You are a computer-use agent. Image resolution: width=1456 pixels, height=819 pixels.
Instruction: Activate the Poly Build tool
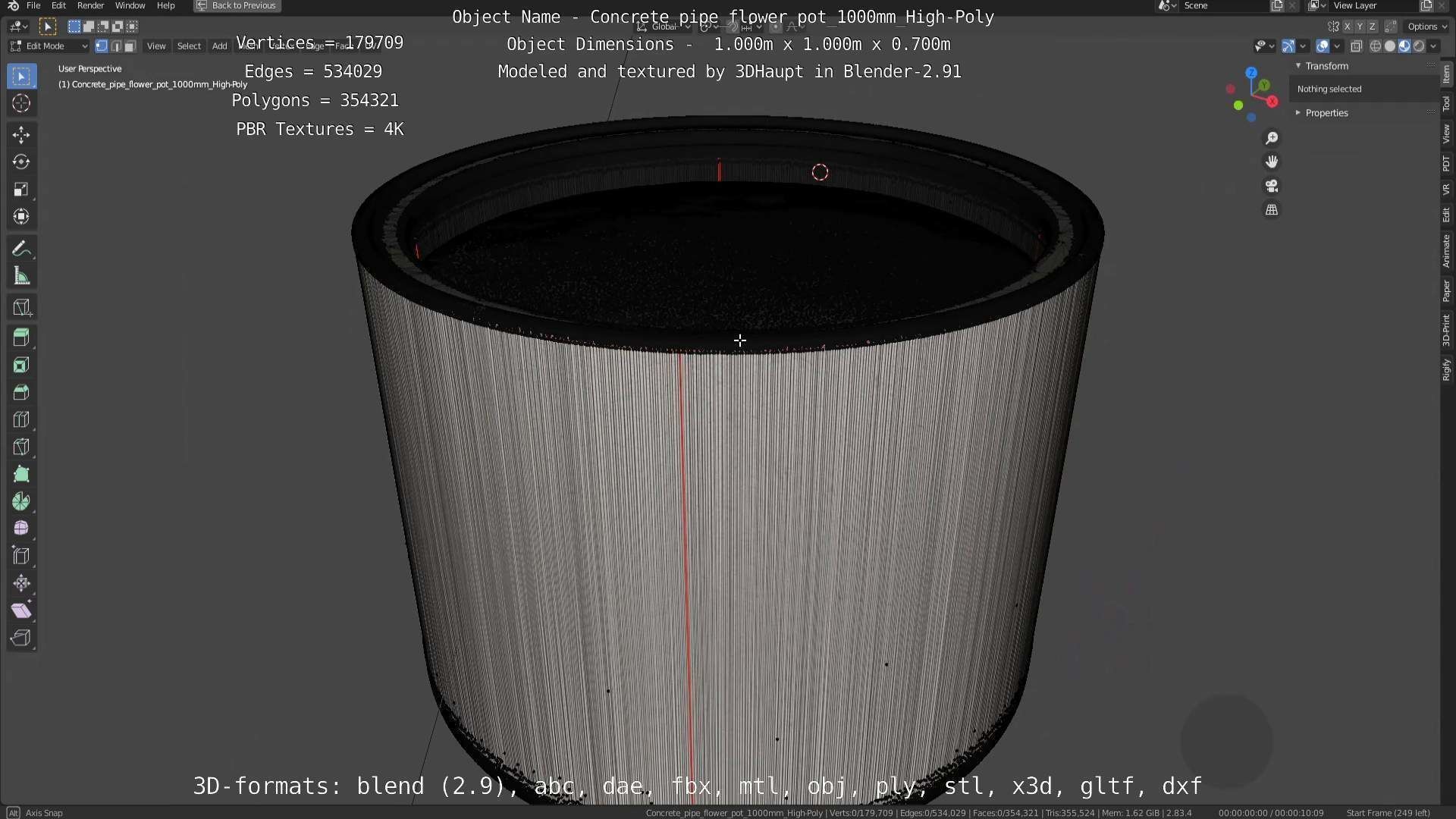click(x=21, y=475)
